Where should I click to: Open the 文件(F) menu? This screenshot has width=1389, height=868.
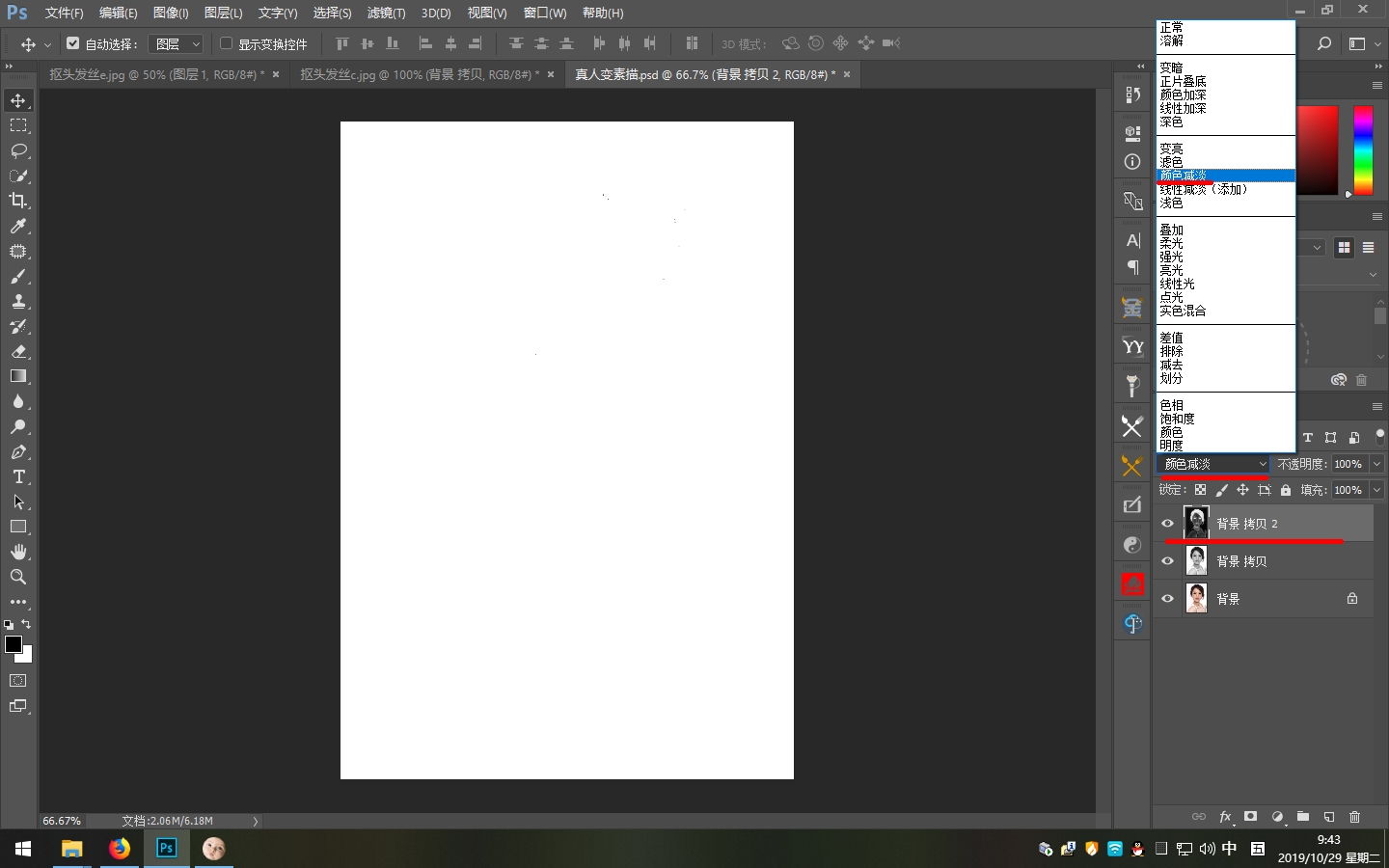64,13
